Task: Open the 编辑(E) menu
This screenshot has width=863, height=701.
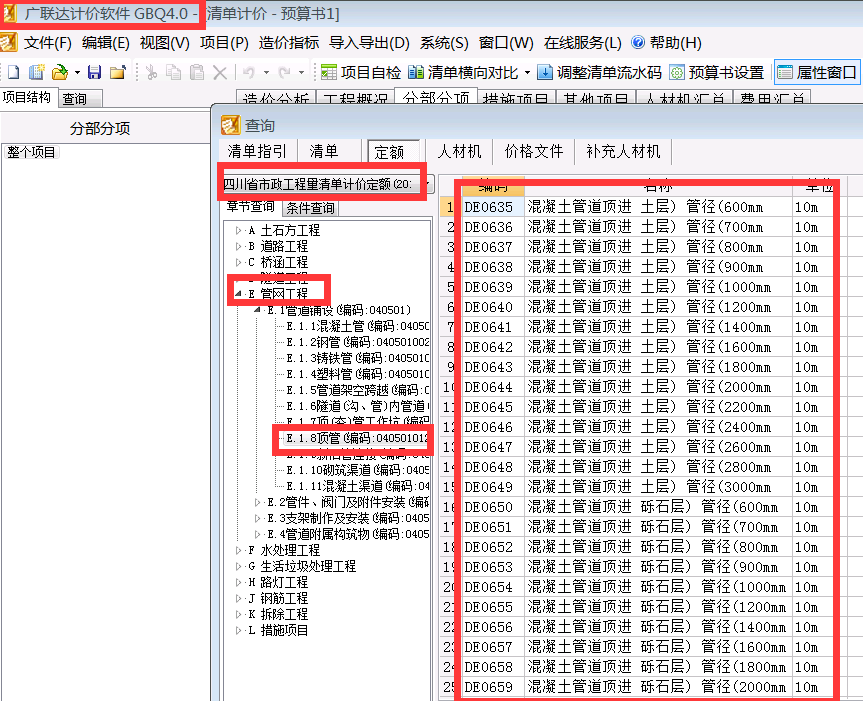Action: pyautogui.click(x=106, y=43)
